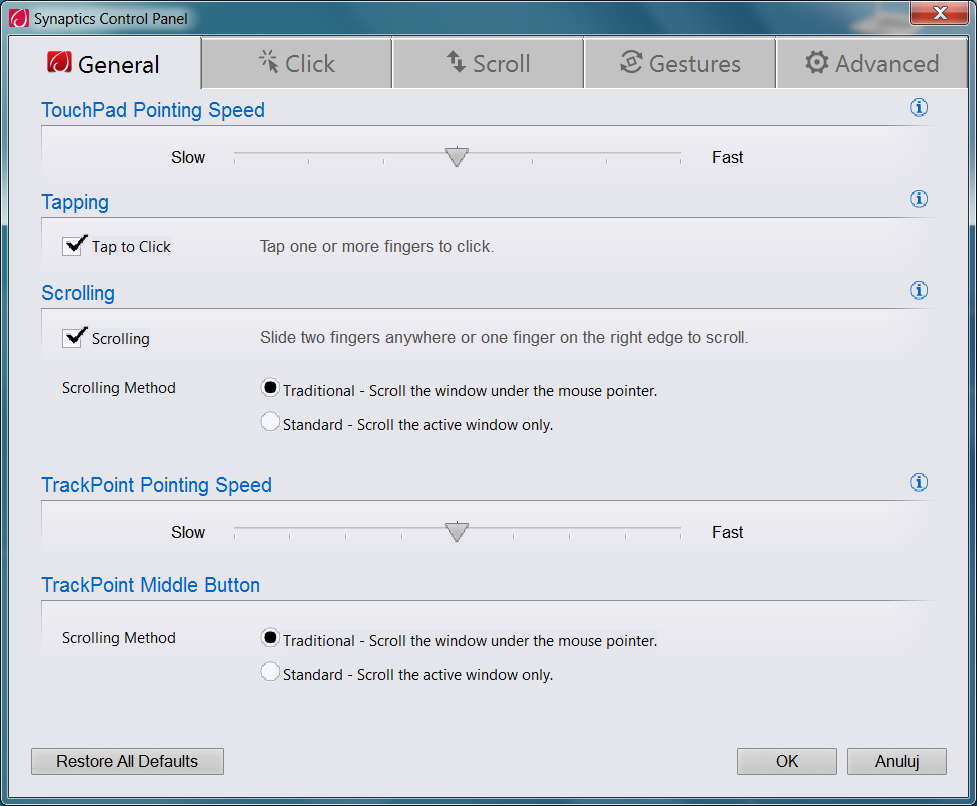977x806 pixels.
Task: Click the 'Slide two fingers anywhere' description
Action: pyautogui.click(x=503, y=338)
